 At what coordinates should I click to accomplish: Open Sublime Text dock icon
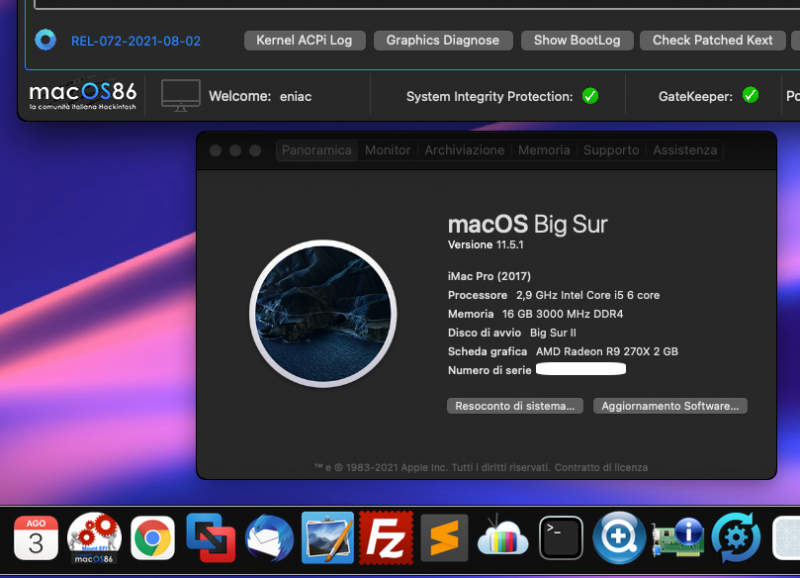tap(444, 538)
